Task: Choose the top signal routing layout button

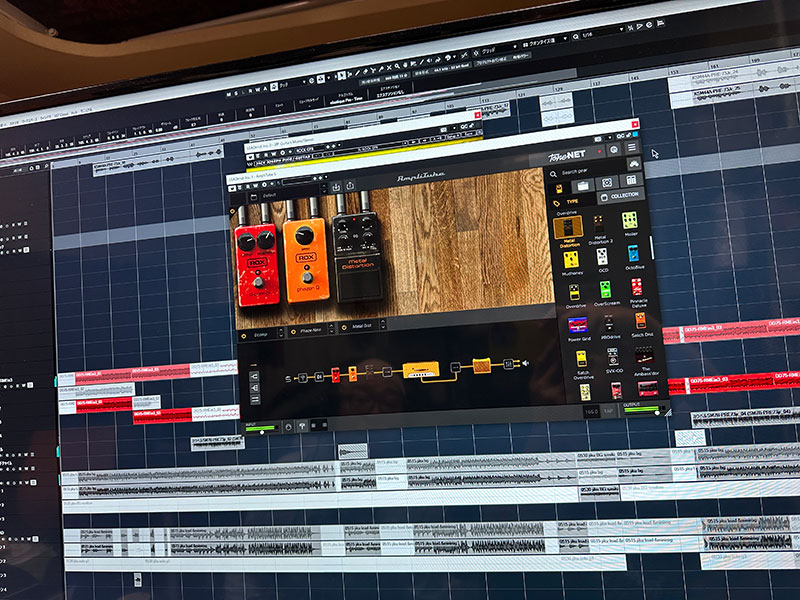Action: tap(255, 377)
